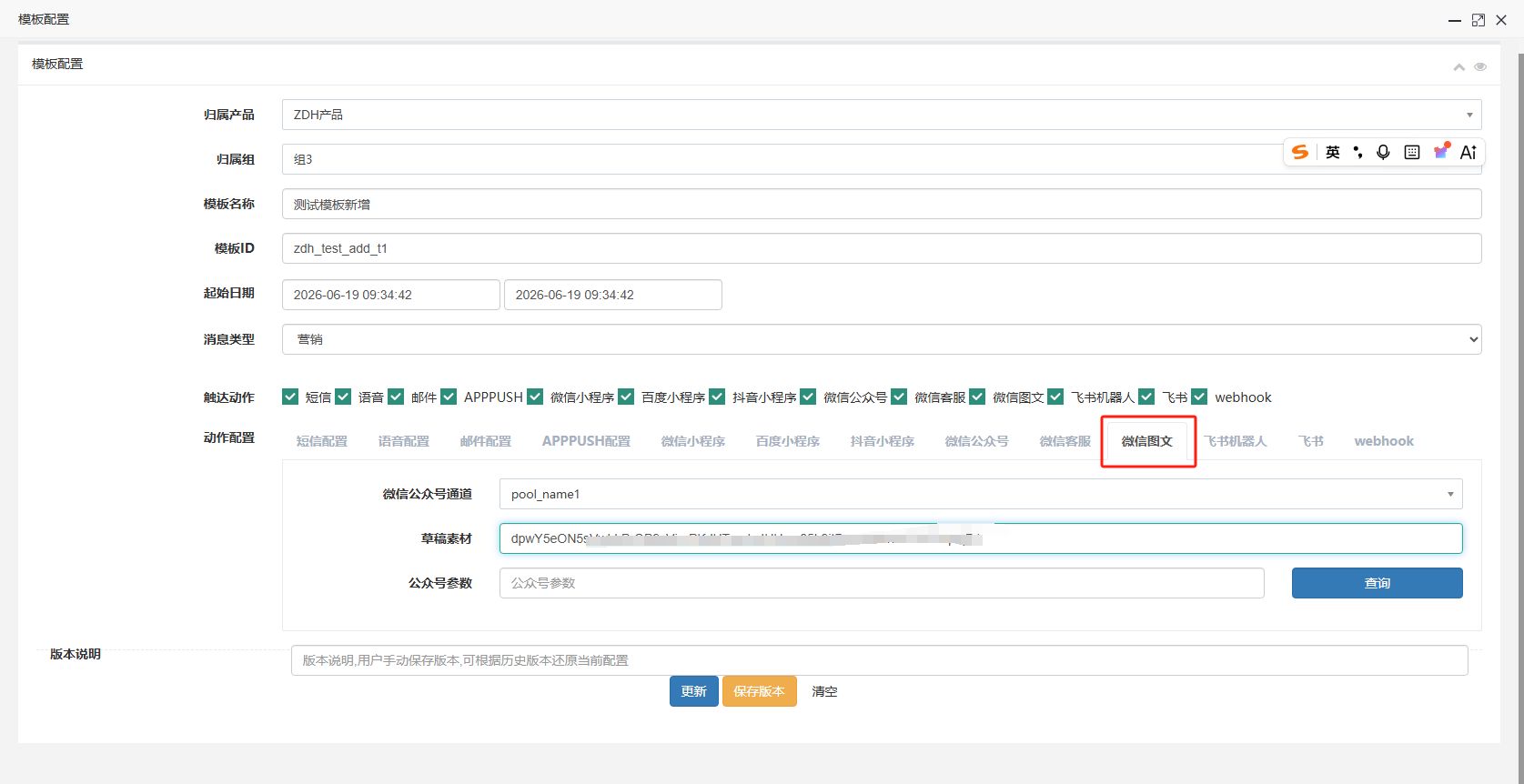Open the IME skin toolbox icon
This screenshot has height=784, width=1524.
click(1441, 151)
